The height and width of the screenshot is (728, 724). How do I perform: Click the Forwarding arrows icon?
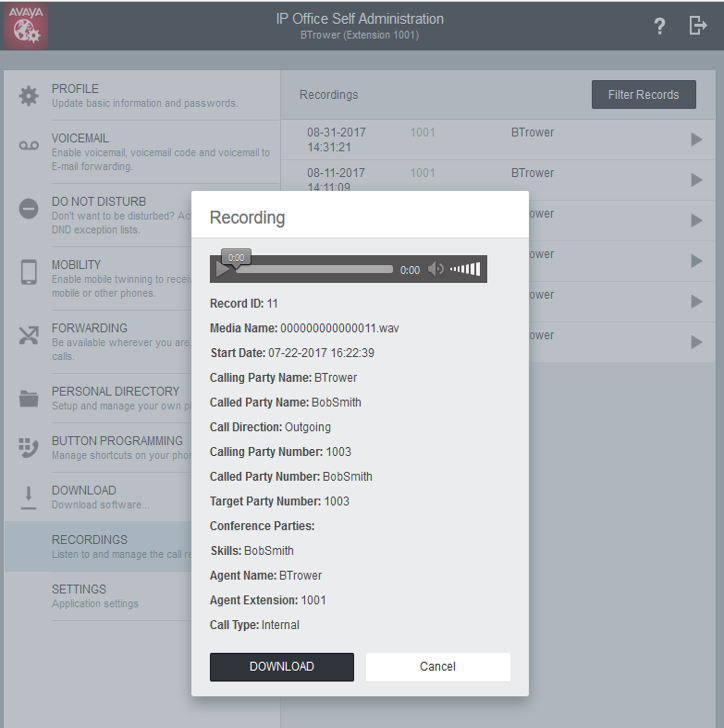point(29,335)
